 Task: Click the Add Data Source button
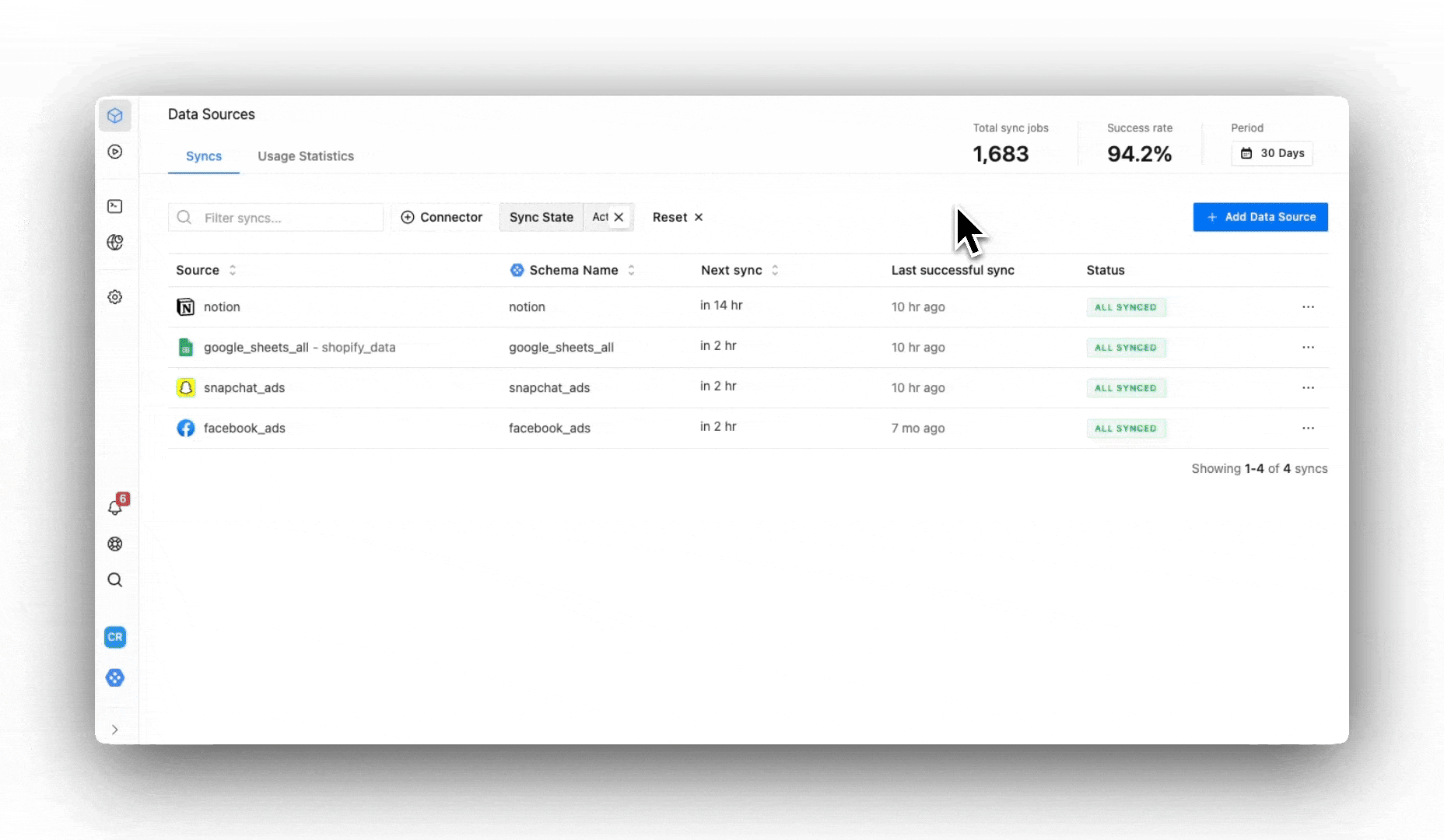[1260, 217]
